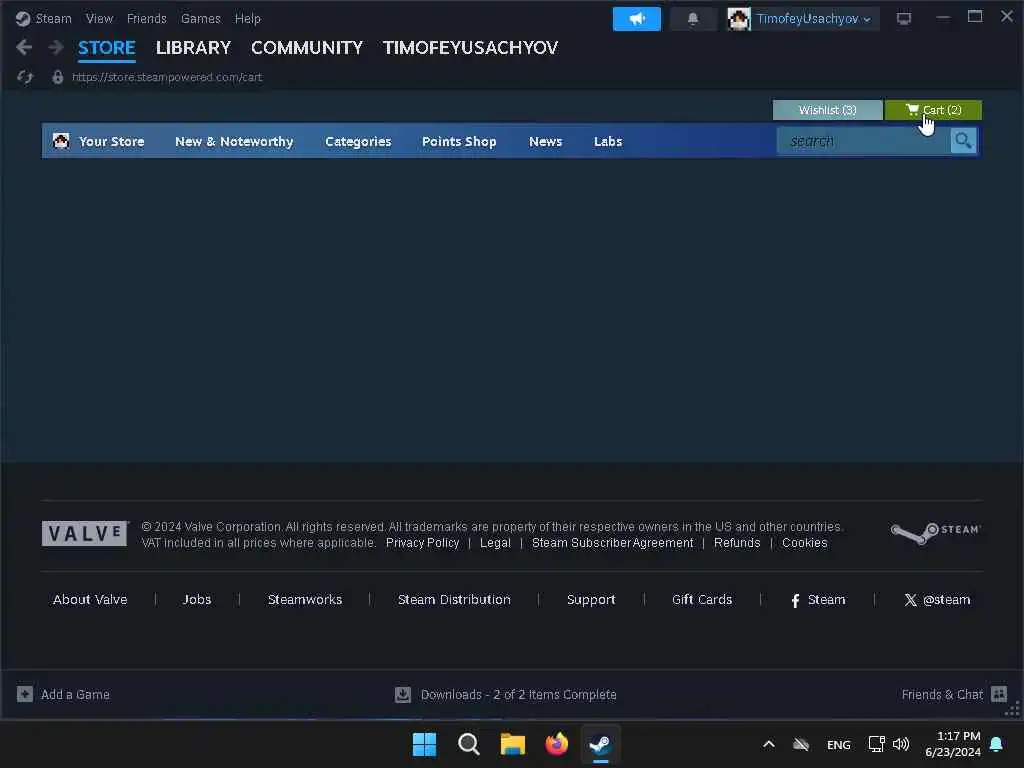
Task: Reload the page with refresh icon
Action: click(25, 77)
